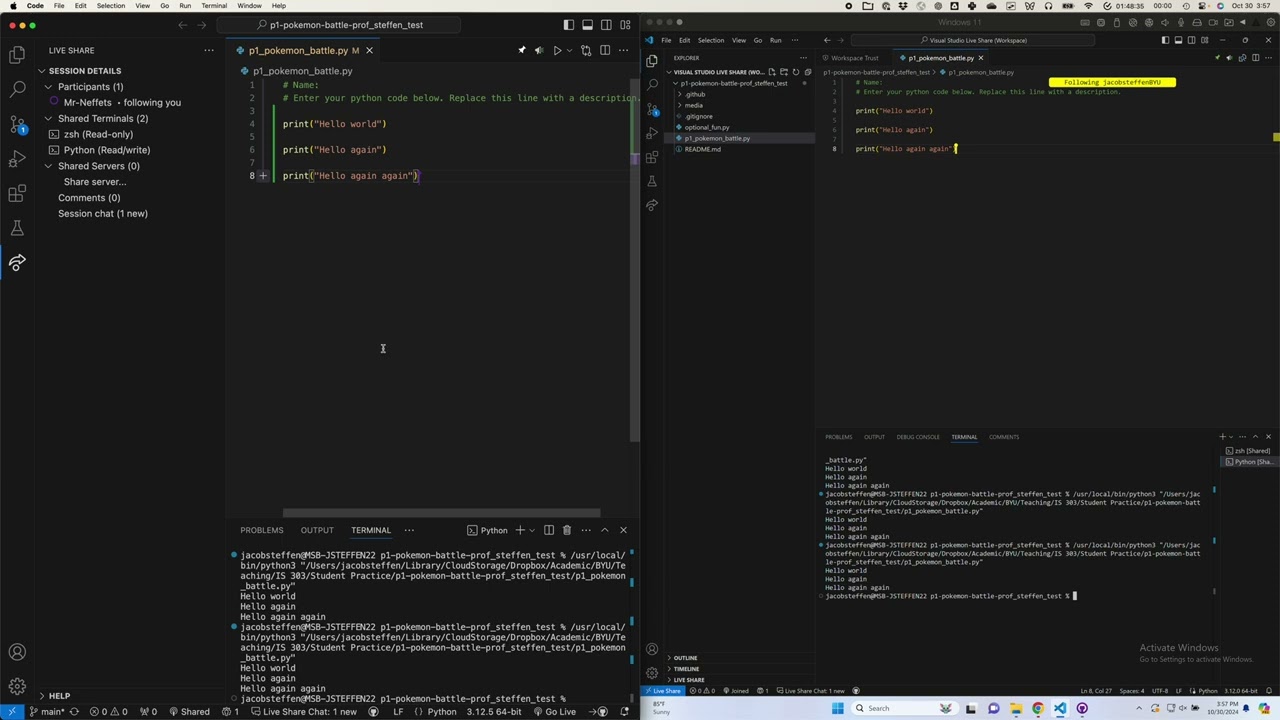The image size is (1280, 720).
Task: Open Explorer view in left VS Code
Action: pos(17,55)
